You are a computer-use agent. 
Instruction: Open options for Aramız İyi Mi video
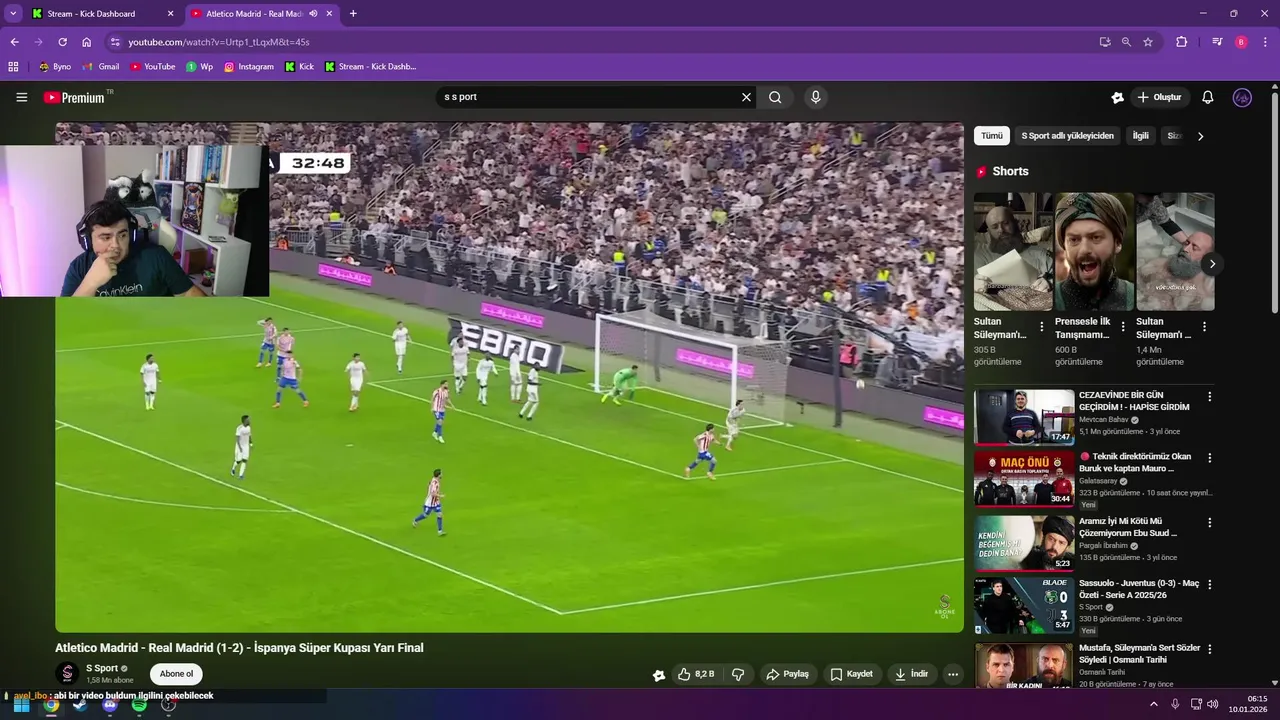[x=1209, y=522]
